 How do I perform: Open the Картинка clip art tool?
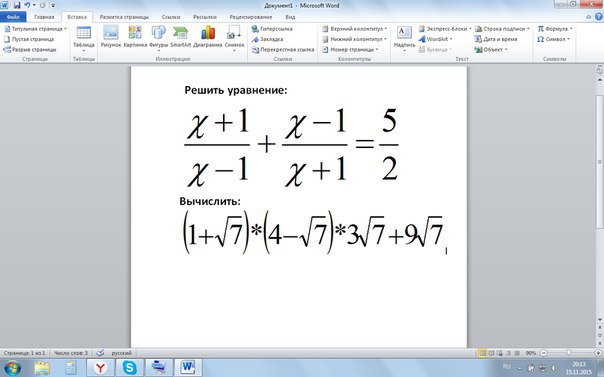(x=135, y=37)
